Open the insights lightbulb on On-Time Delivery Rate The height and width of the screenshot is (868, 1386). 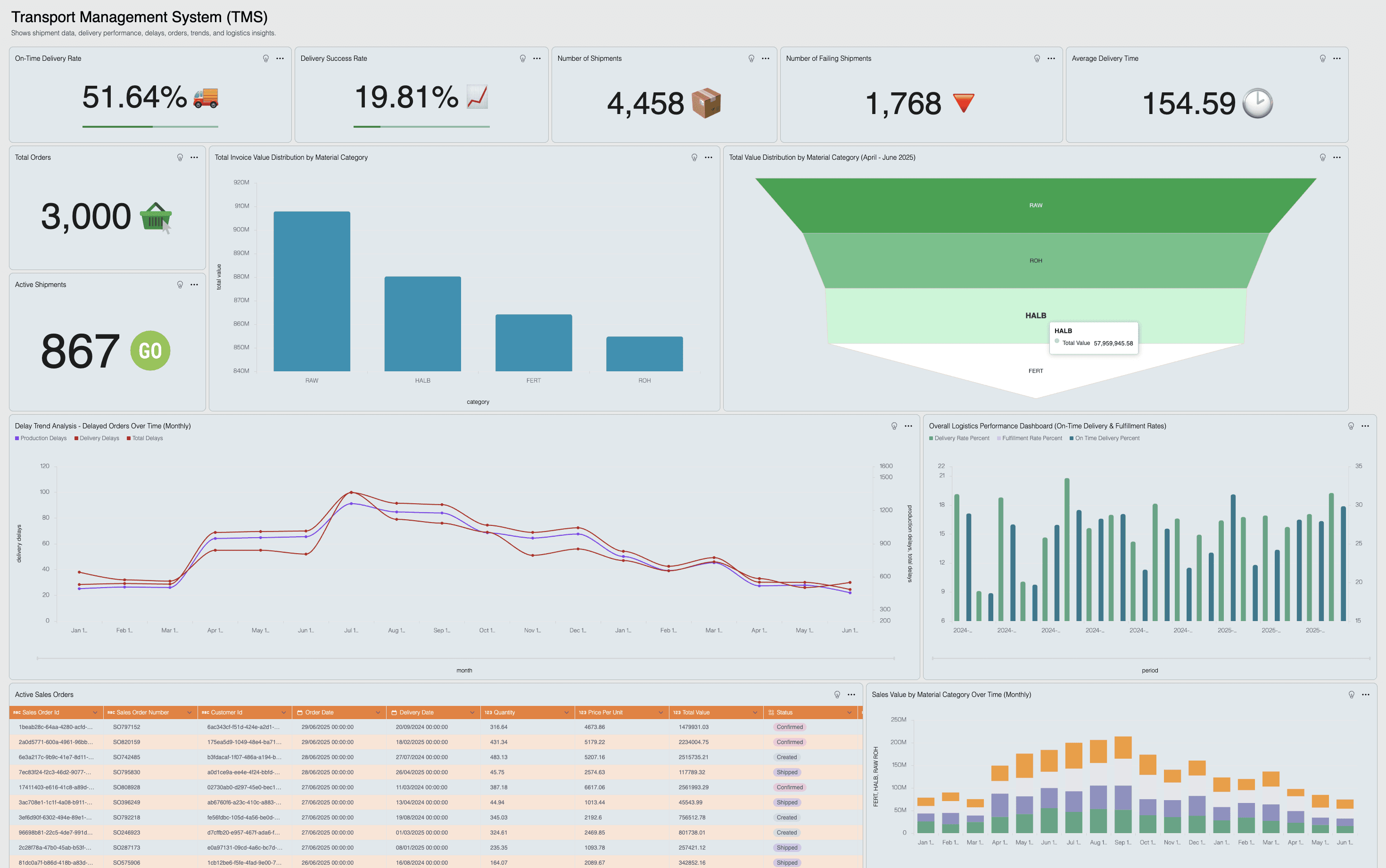[x=265, y=58]
